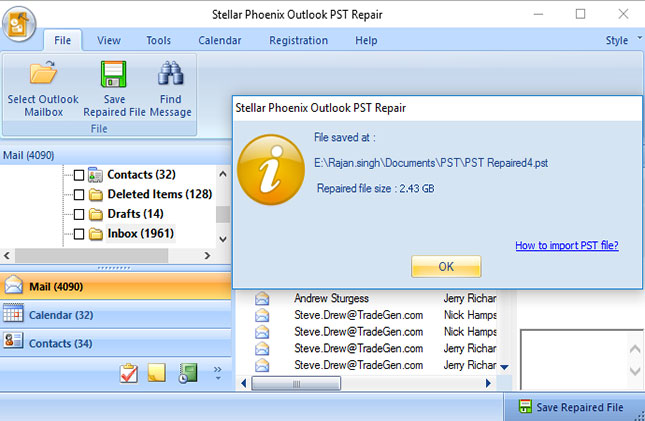Click the message list horizontal scrollbar thumb
Image resolution: width=645 pixels, height=421 pixels.
pos(296,384)
